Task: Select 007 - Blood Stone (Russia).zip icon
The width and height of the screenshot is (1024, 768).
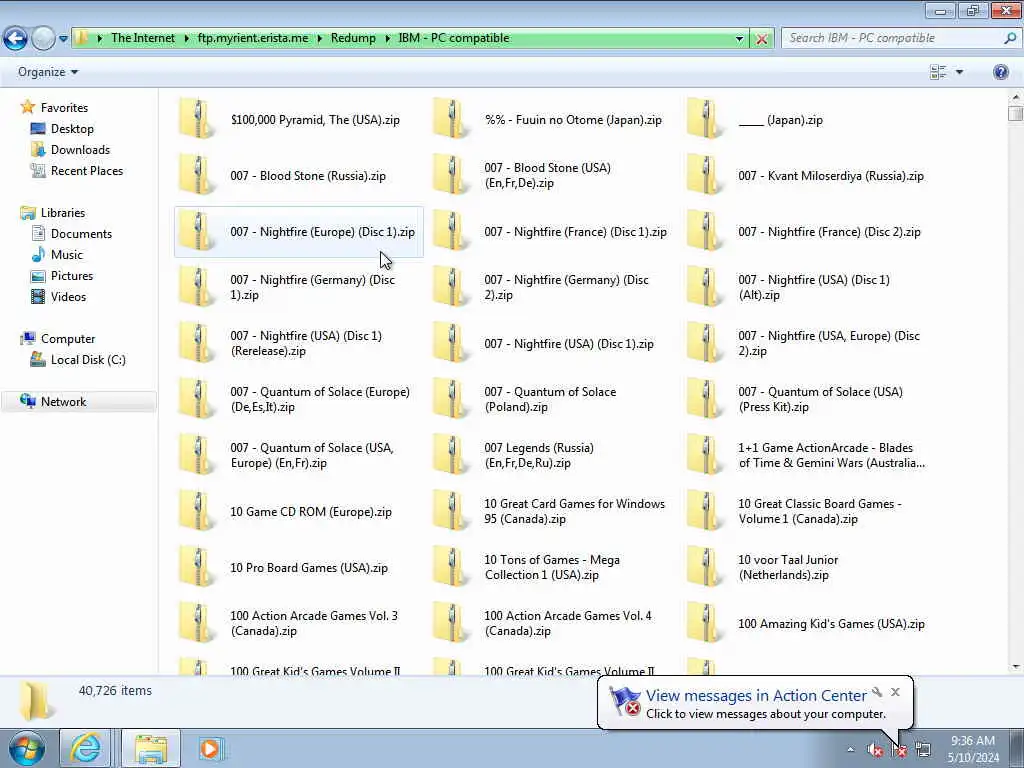Action: click(196, 175)
